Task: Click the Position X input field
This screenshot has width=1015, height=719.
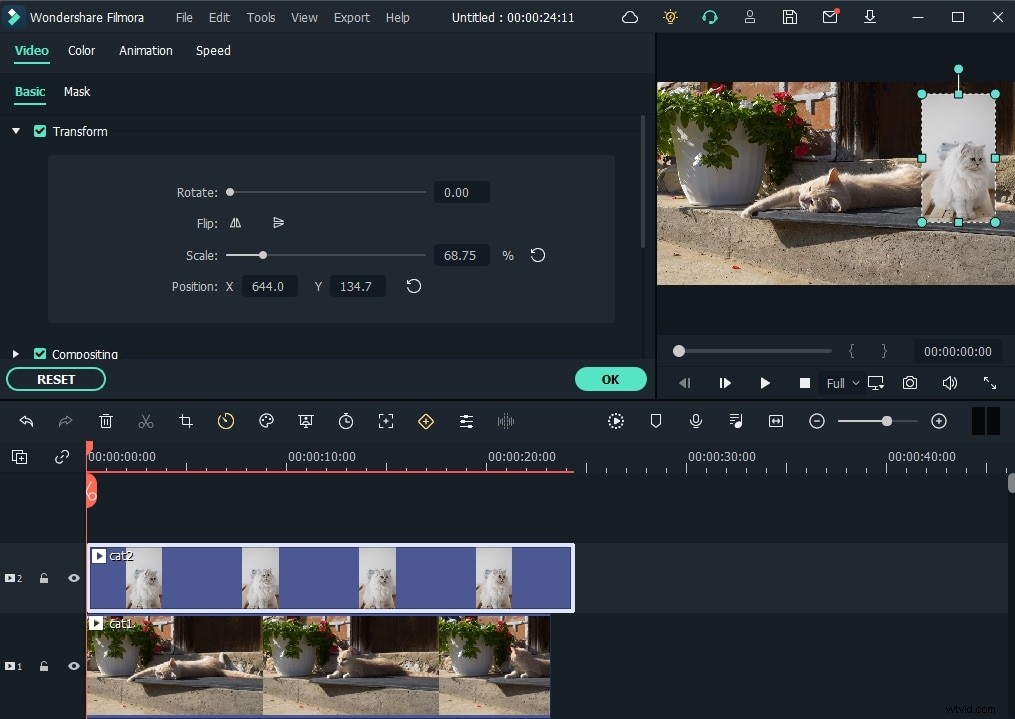Action: click(x=270, y=286)
